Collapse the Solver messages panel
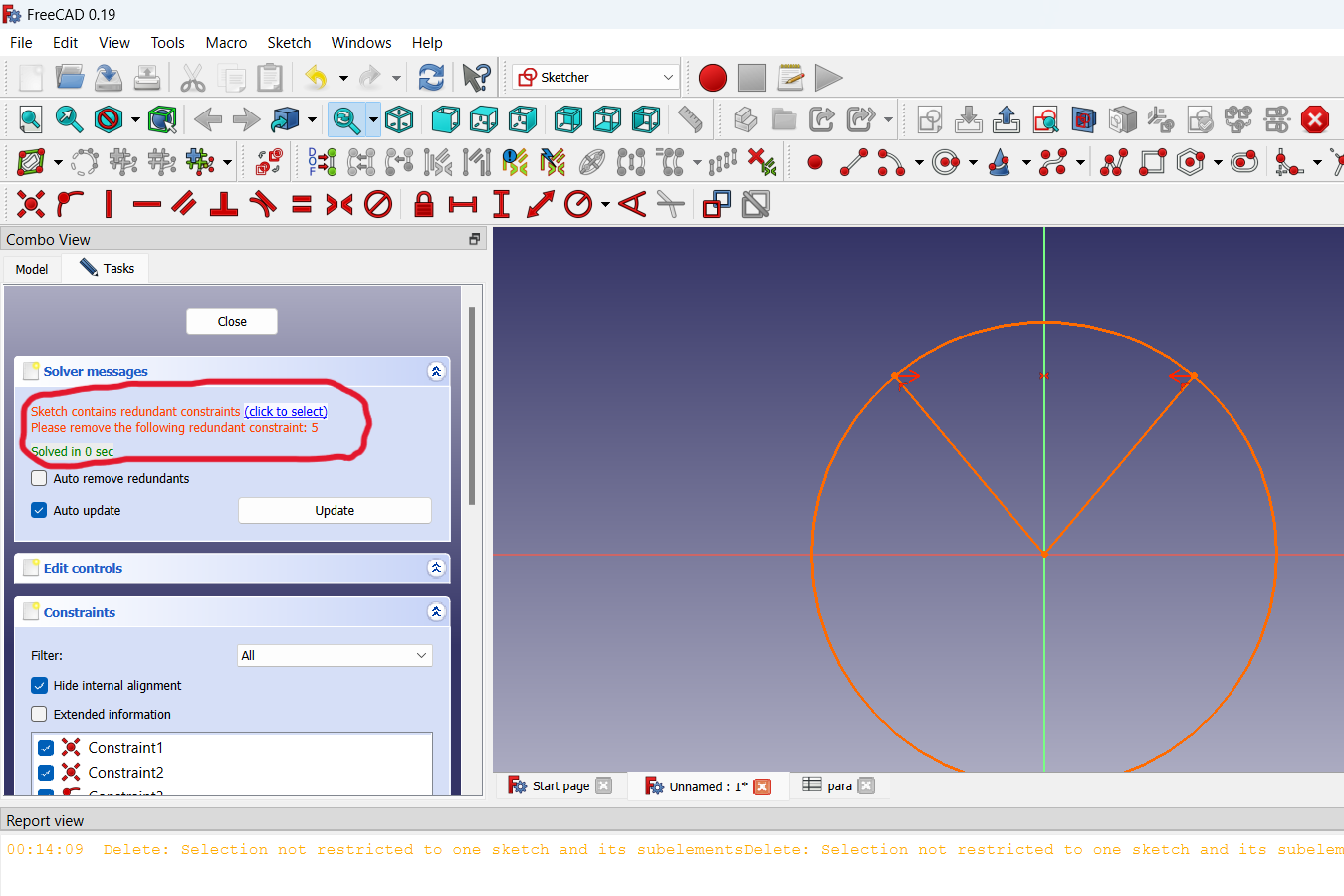Image resolution: width=1344 pixels, height=896 pixels. 436,371
